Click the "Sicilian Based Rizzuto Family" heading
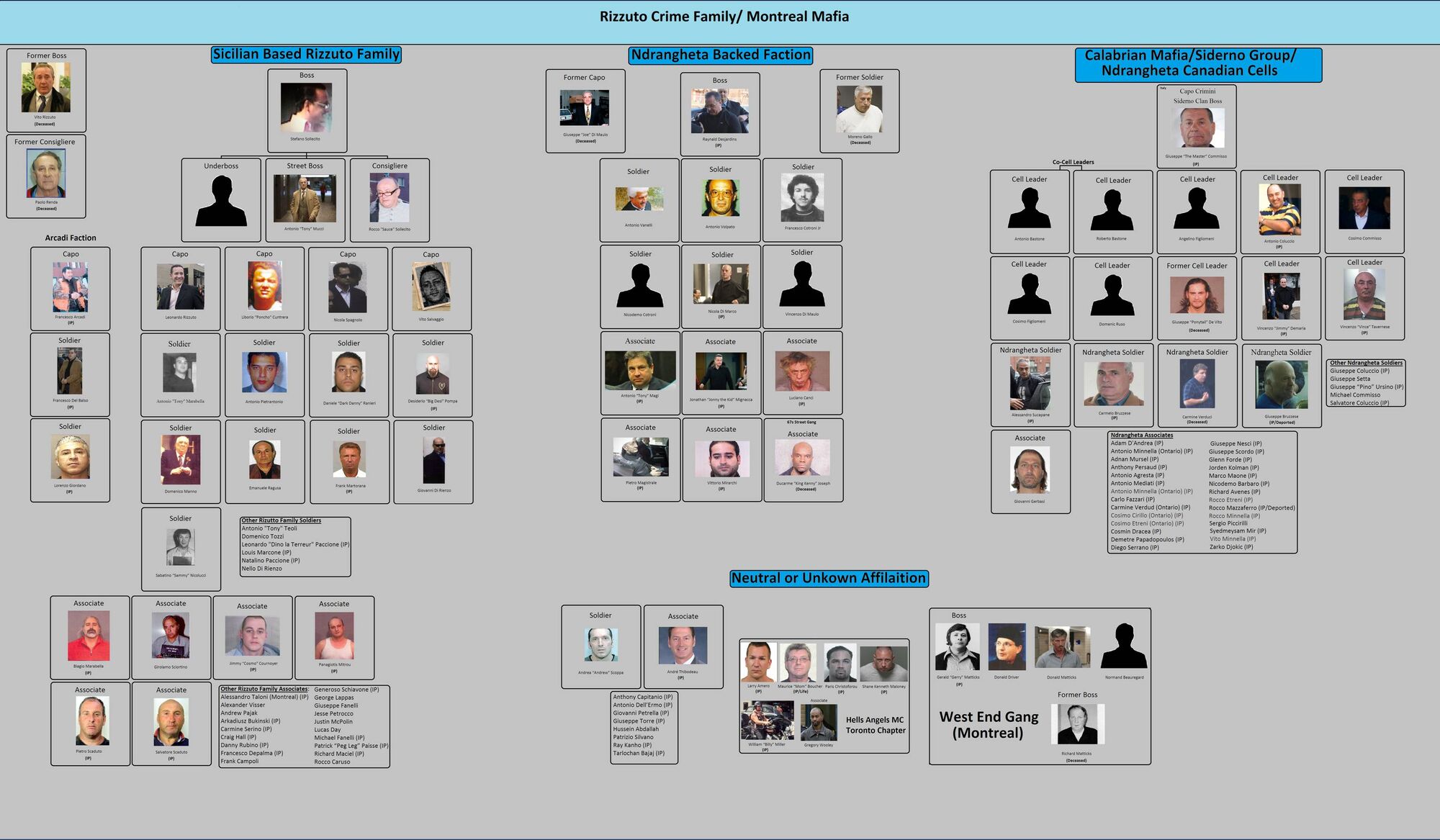 click(x=306, y=54)
